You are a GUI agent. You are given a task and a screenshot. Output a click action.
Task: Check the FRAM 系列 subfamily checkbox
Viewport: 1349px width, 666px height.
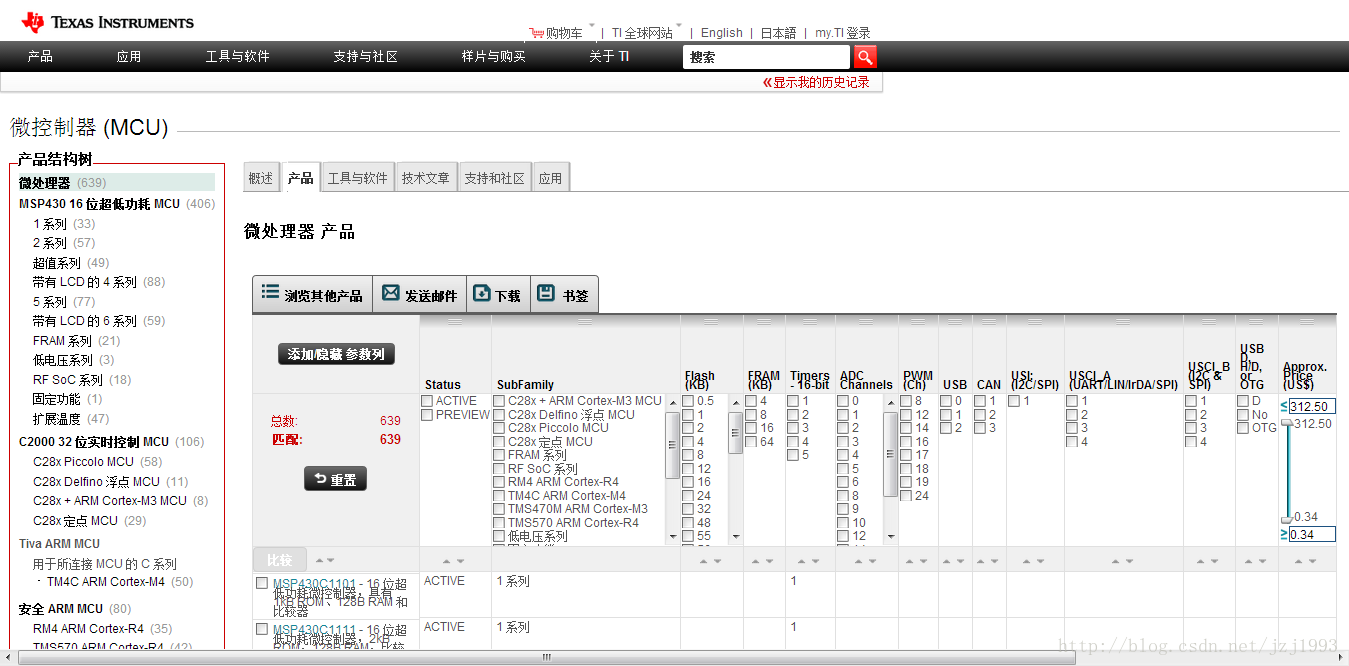(x=499, y=455)
